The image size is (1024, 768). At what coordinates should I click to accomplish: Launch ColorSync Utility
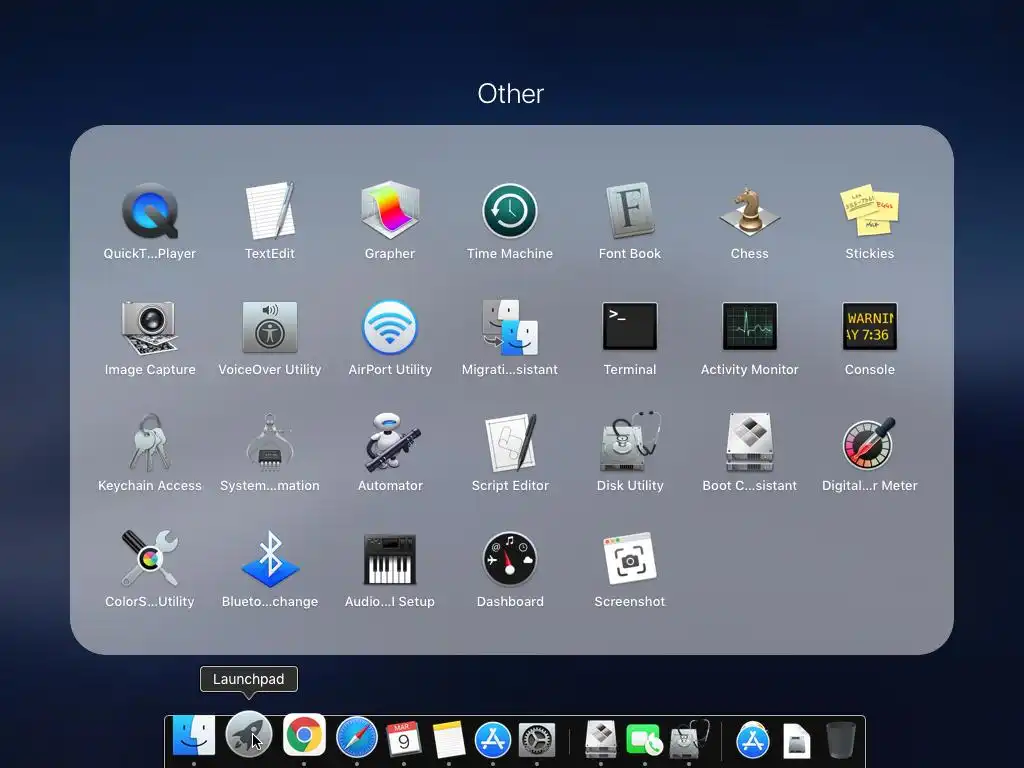[150, 558]
